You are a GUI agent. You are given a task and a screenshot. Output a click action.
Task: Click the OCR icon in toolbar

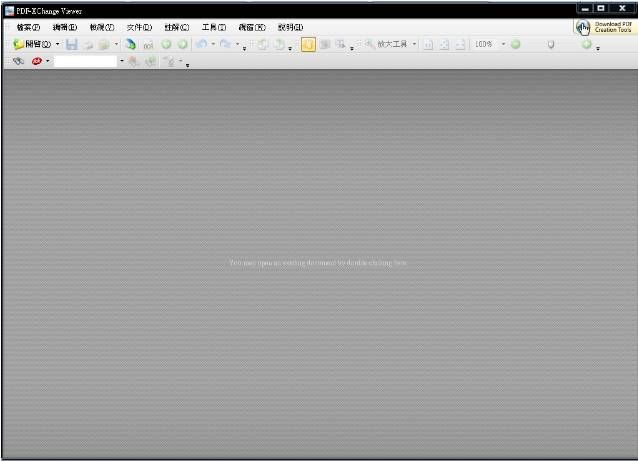[x=148, y=45]
